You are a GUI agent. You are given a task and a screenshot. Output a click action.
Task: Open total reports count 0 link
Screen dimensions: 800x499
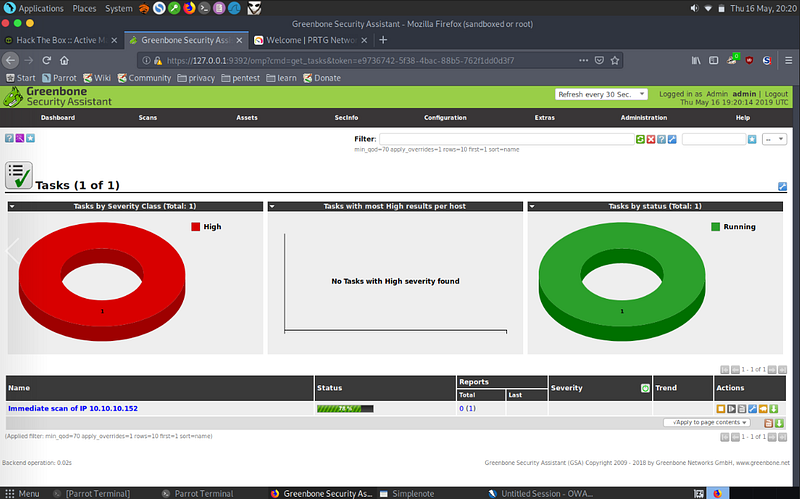(x=461, y=409)
